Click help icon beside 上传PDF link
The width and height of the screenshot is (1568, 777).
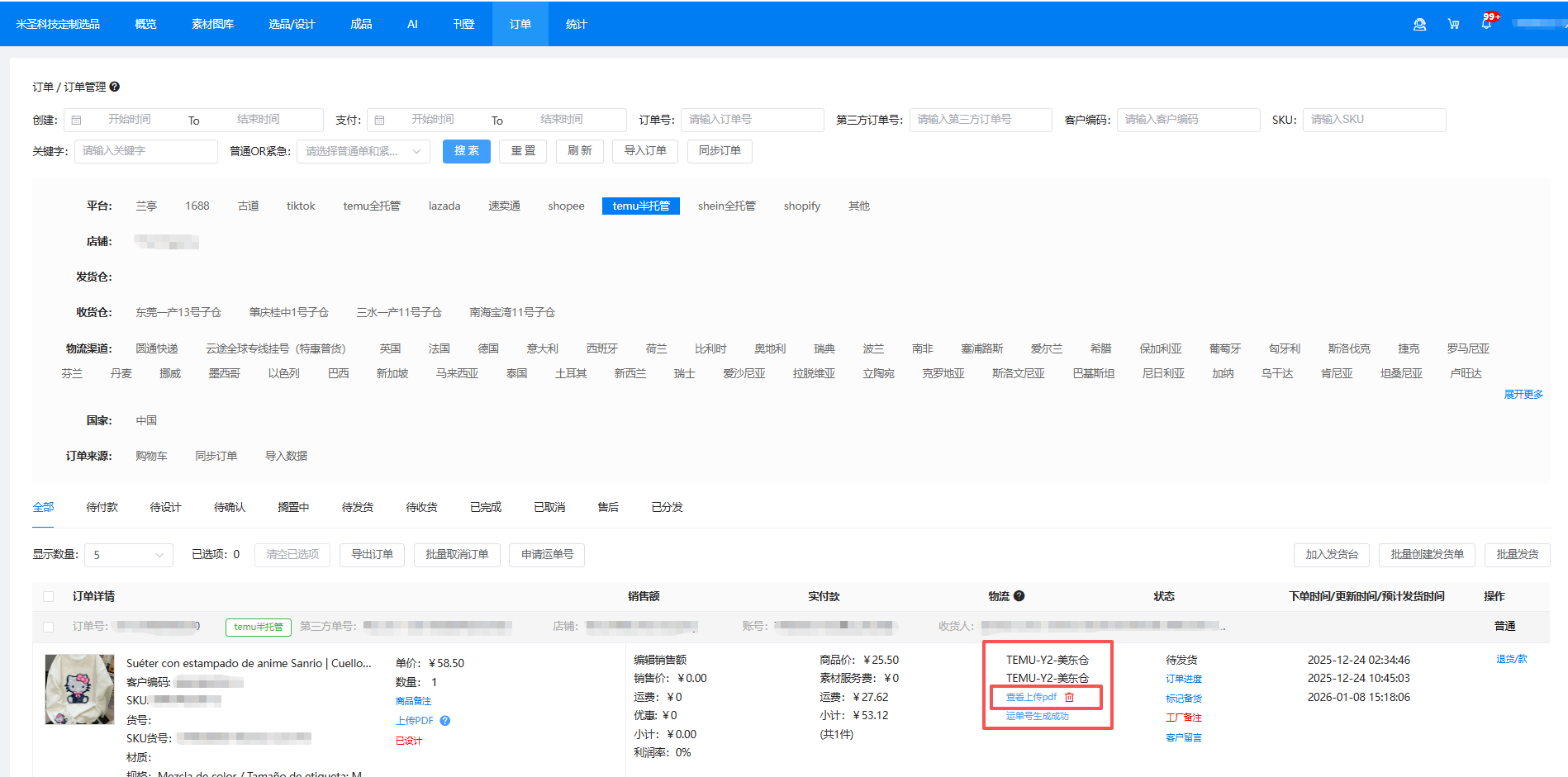pos(445,721)
